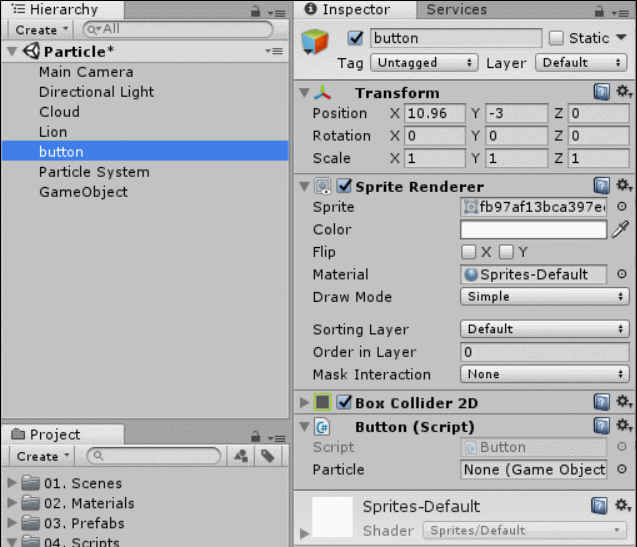Click the Inspector panel lock icon
Viewport: 637px width, 547px height.
[x=599, y=11]
